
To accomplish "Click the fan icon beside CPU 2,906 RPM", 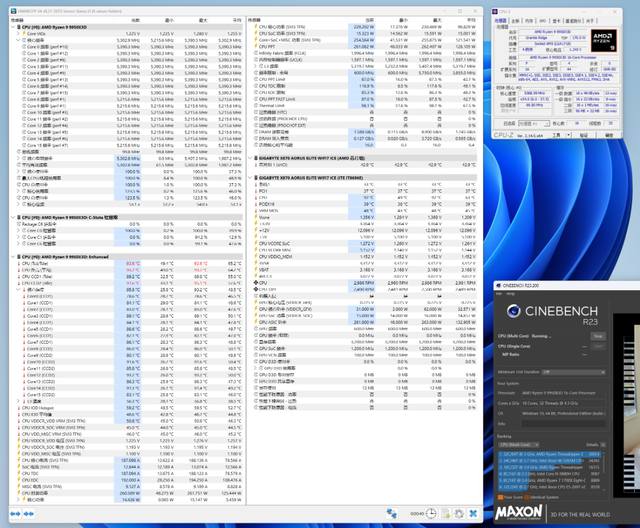I will pos(256,283).
